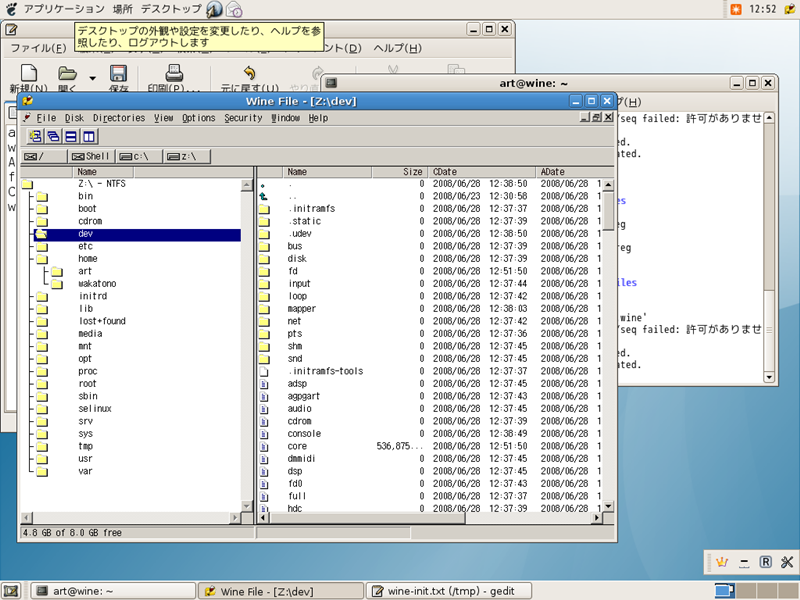This screenshot has height=600, width=800.
Task: Click the parent directory '..' up-arrow icon
Action: (x=263, y=196)
